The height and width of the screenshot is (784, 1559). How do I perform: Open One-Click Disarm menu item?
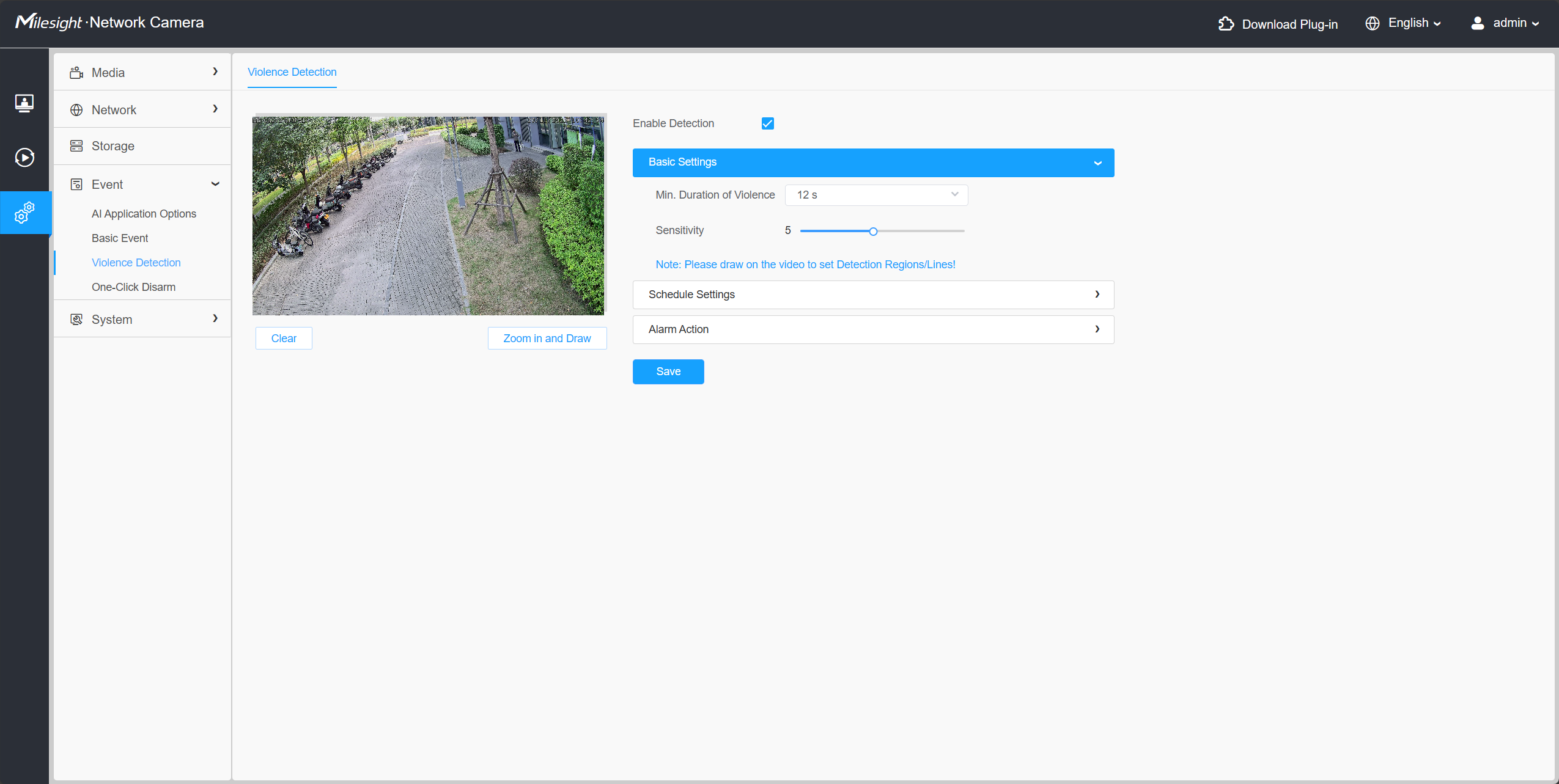(133, 287)
